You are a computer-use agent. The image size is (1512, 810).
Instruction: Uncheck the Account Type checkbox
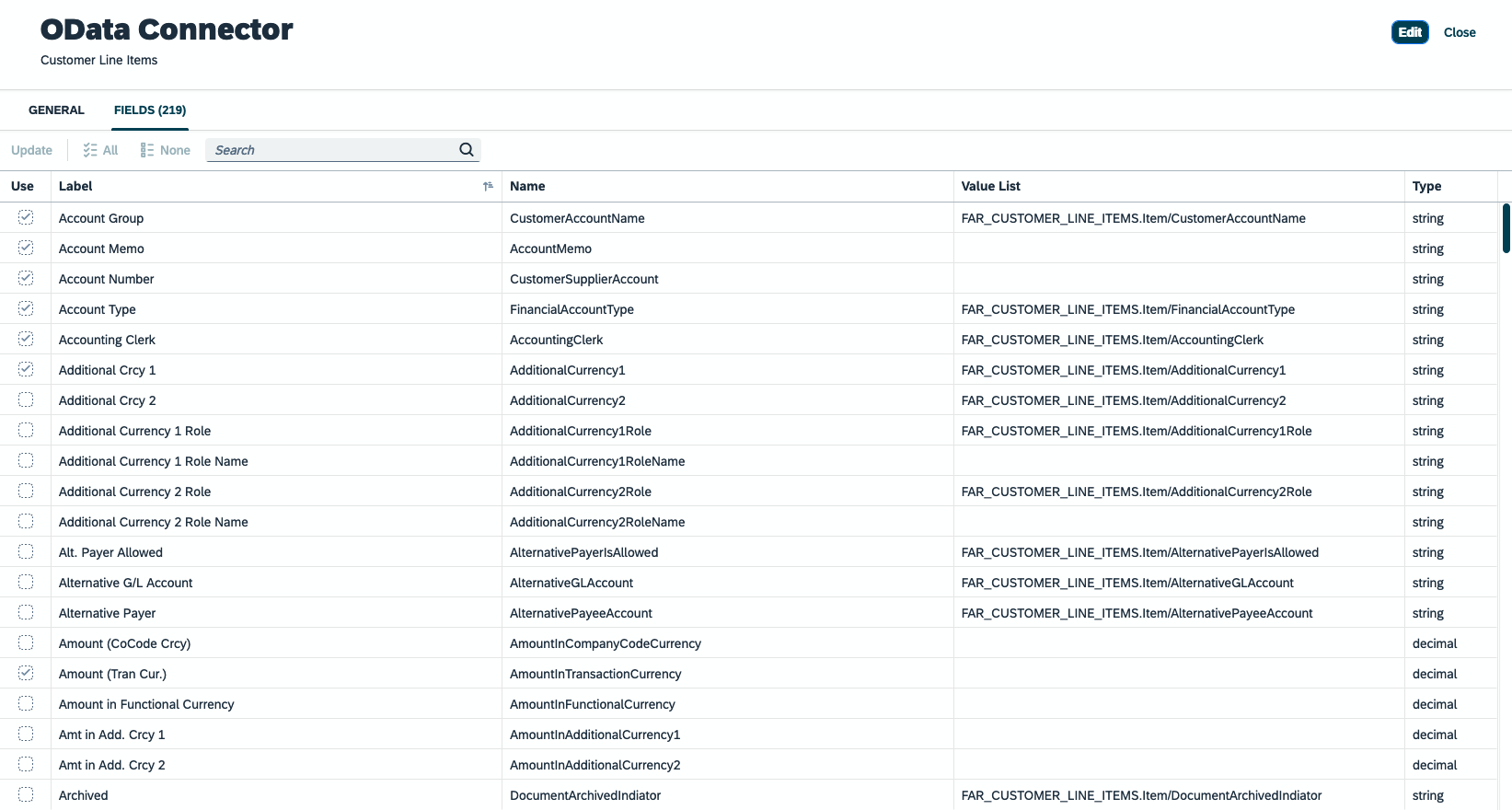(x=26, y=308)
